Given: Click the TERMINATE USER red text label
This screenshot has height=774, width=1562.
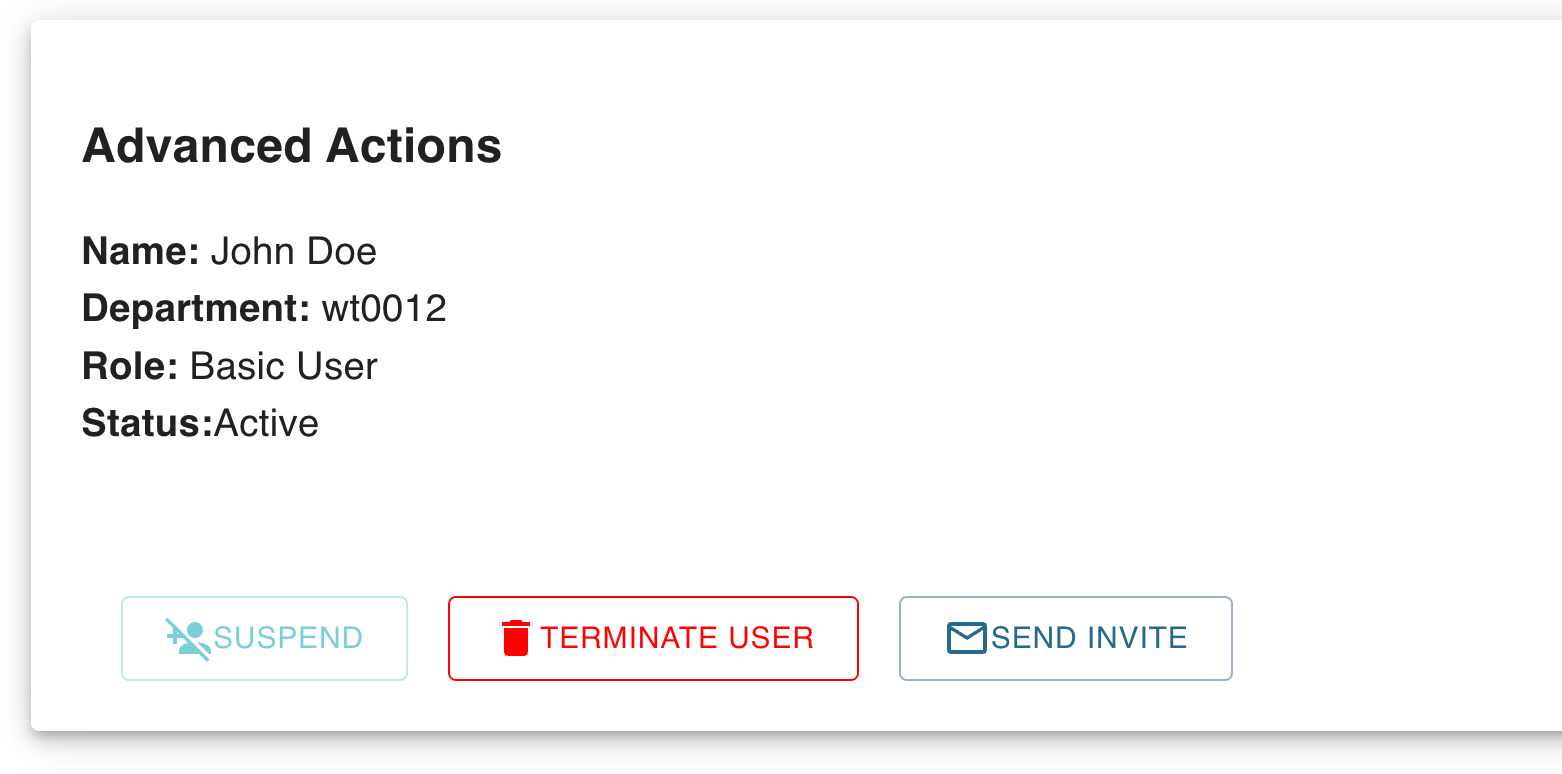Looking at the screenshot, I should click(x=676, y=638).
